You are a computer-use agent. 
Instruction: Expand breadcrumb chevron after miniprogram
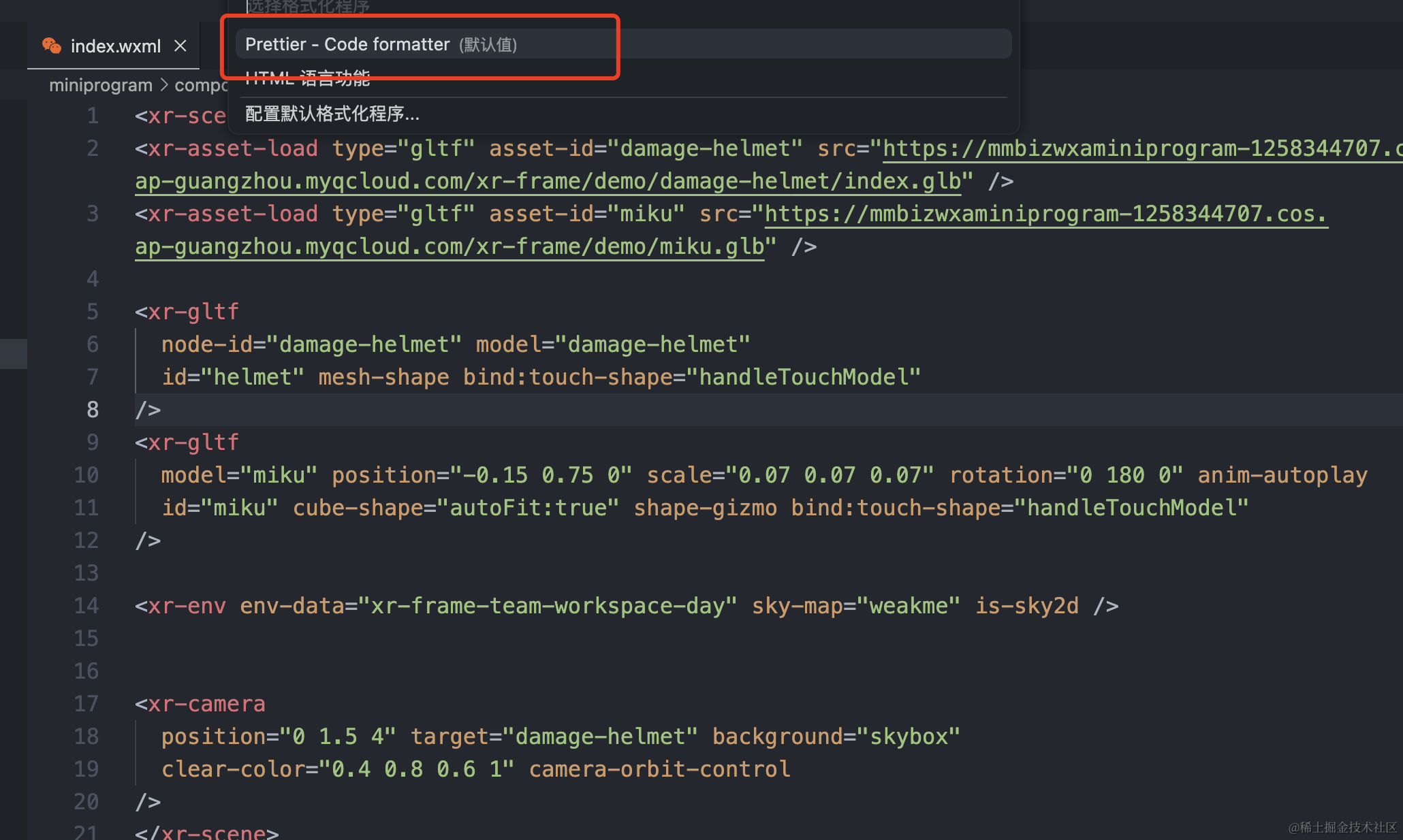(x=163, y=84)
